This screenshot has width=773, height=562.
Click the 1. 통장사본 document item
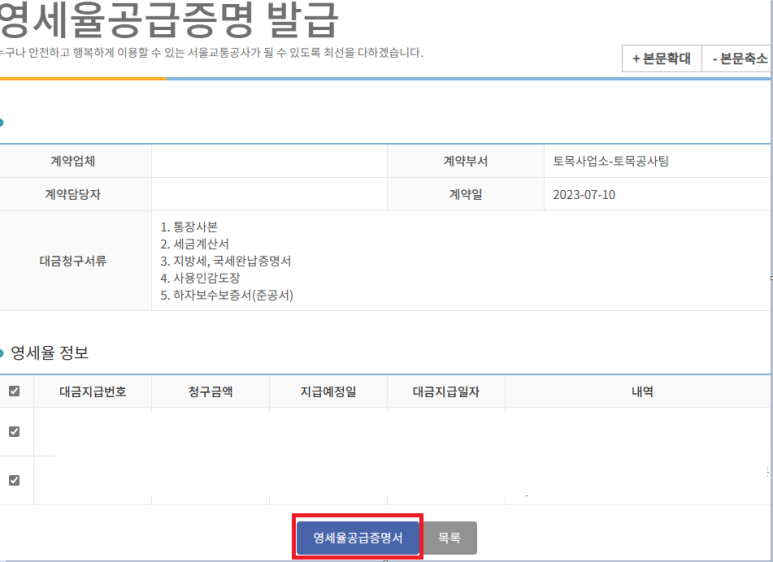(189, 227)
